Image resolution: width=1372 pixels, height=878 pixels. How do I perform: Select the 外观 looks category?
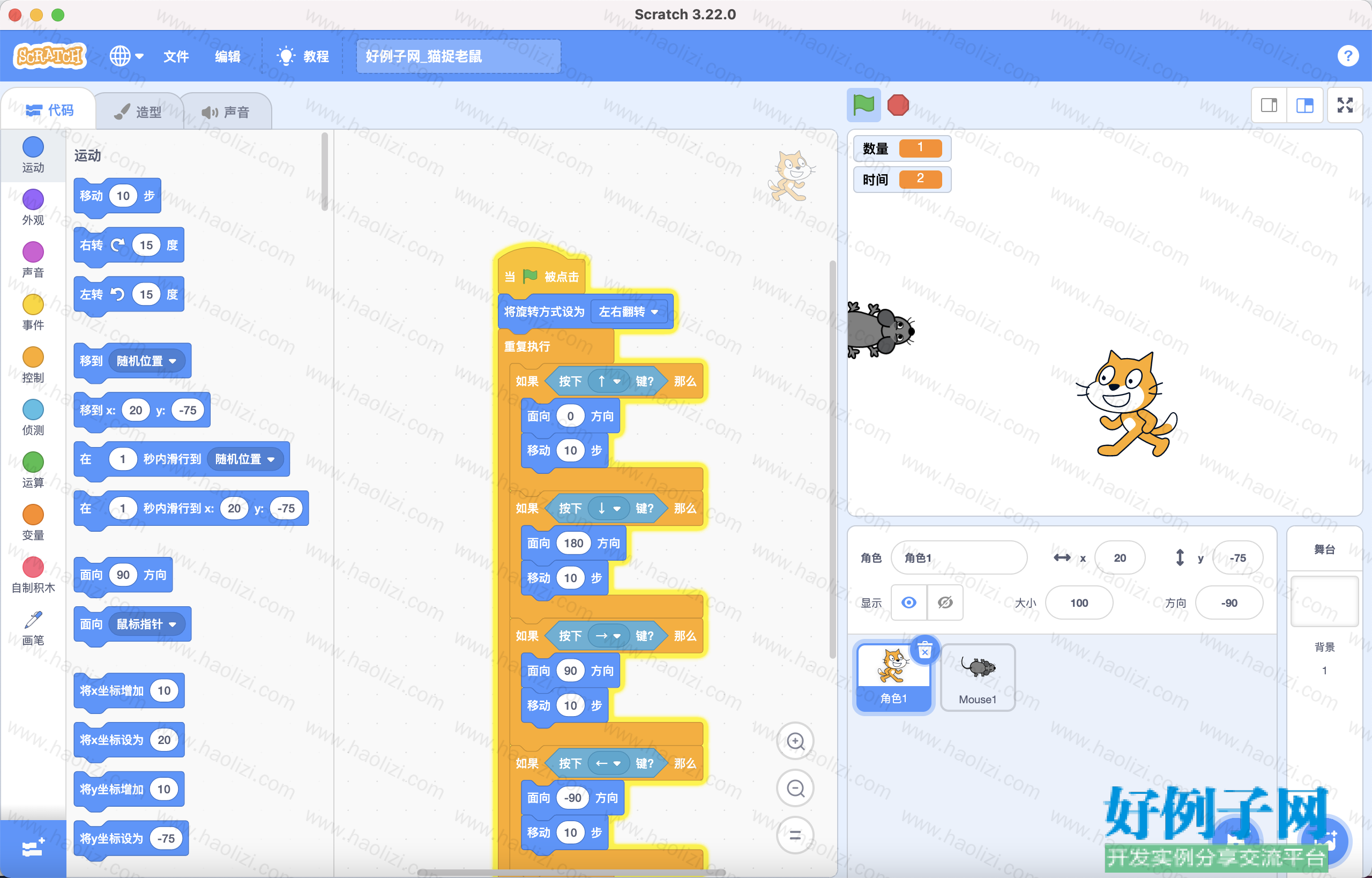click(x=33, y=207)
